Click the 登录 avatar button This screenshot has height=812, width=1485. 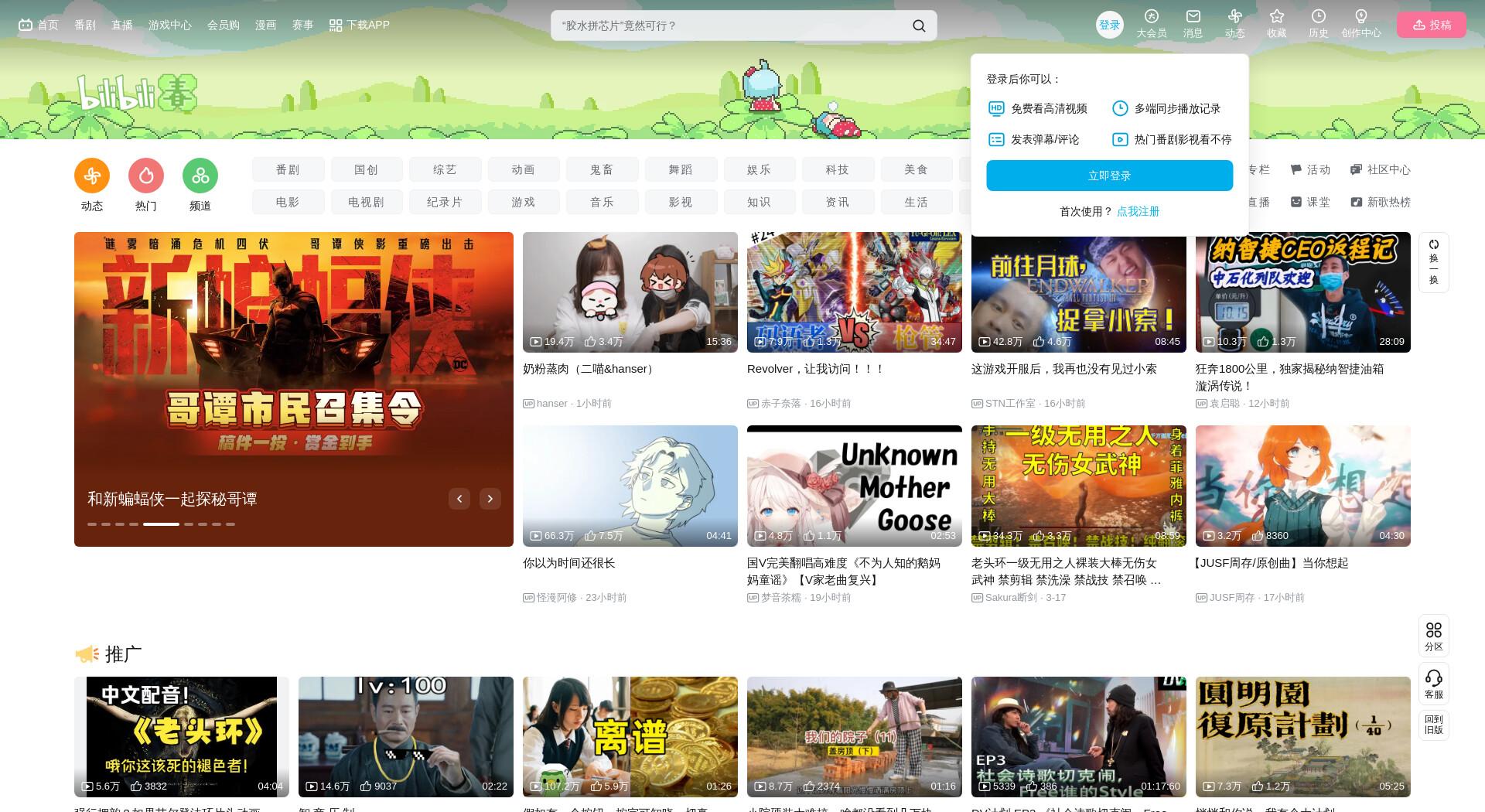(x=1110, y=25)
